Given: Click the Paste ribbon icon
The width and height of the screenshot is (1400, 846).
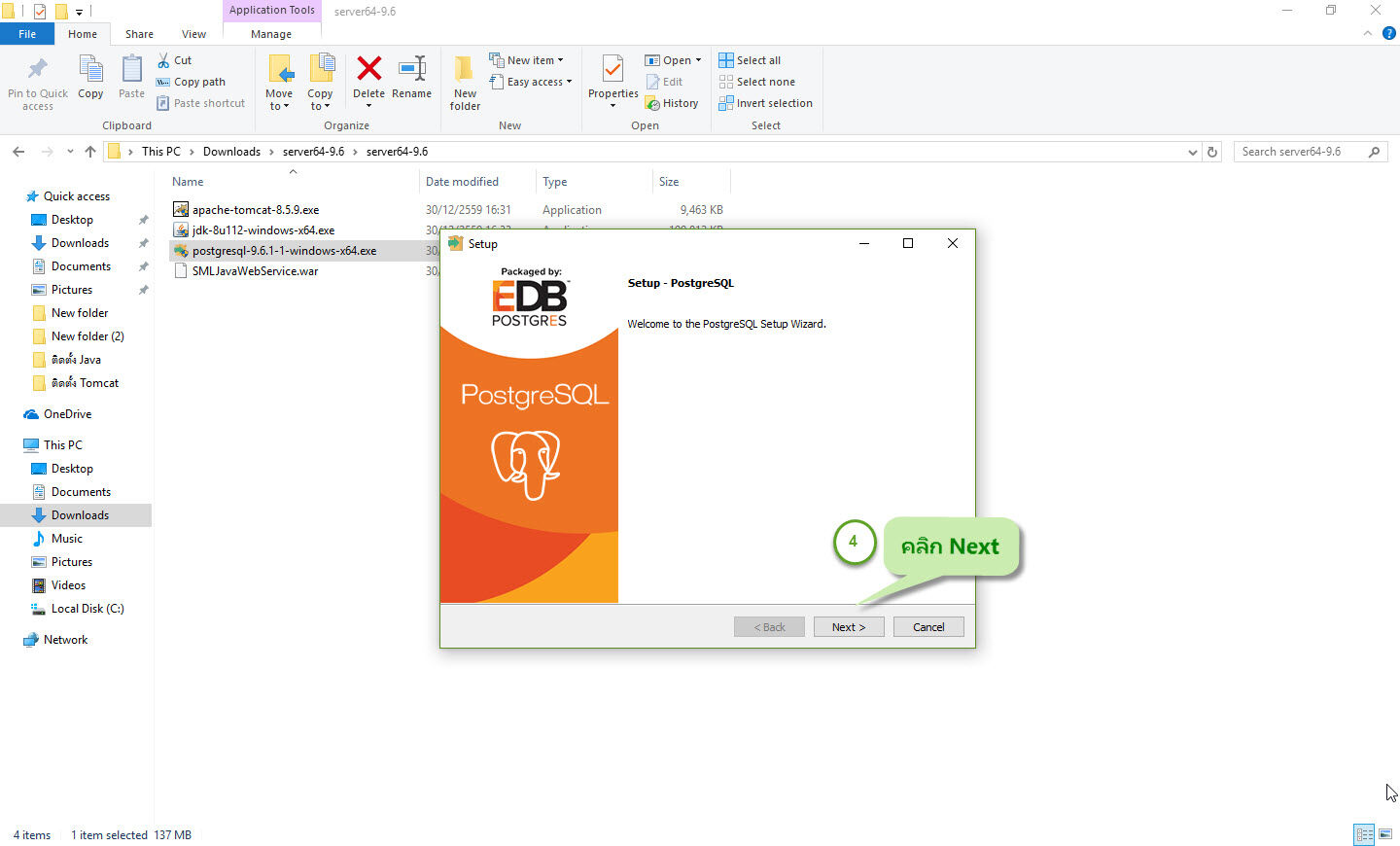Looking at the screenshot, I should coord(131,70).
